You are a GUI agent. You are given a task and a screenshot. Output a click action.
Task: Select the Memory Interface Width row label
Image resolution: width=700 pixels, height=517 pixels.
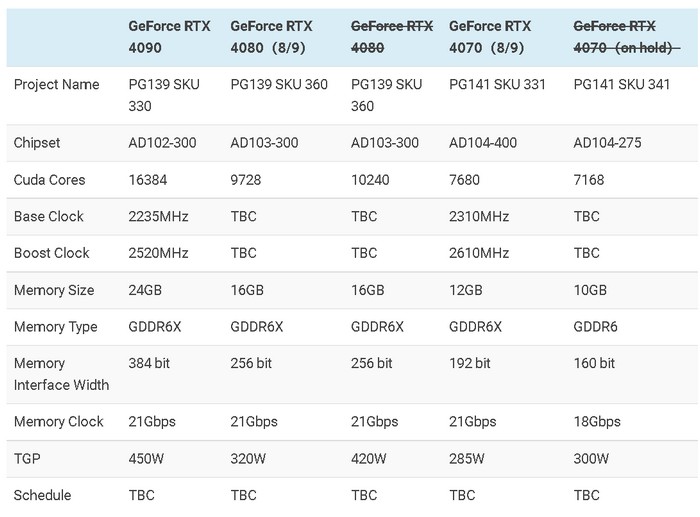point(61,374)
